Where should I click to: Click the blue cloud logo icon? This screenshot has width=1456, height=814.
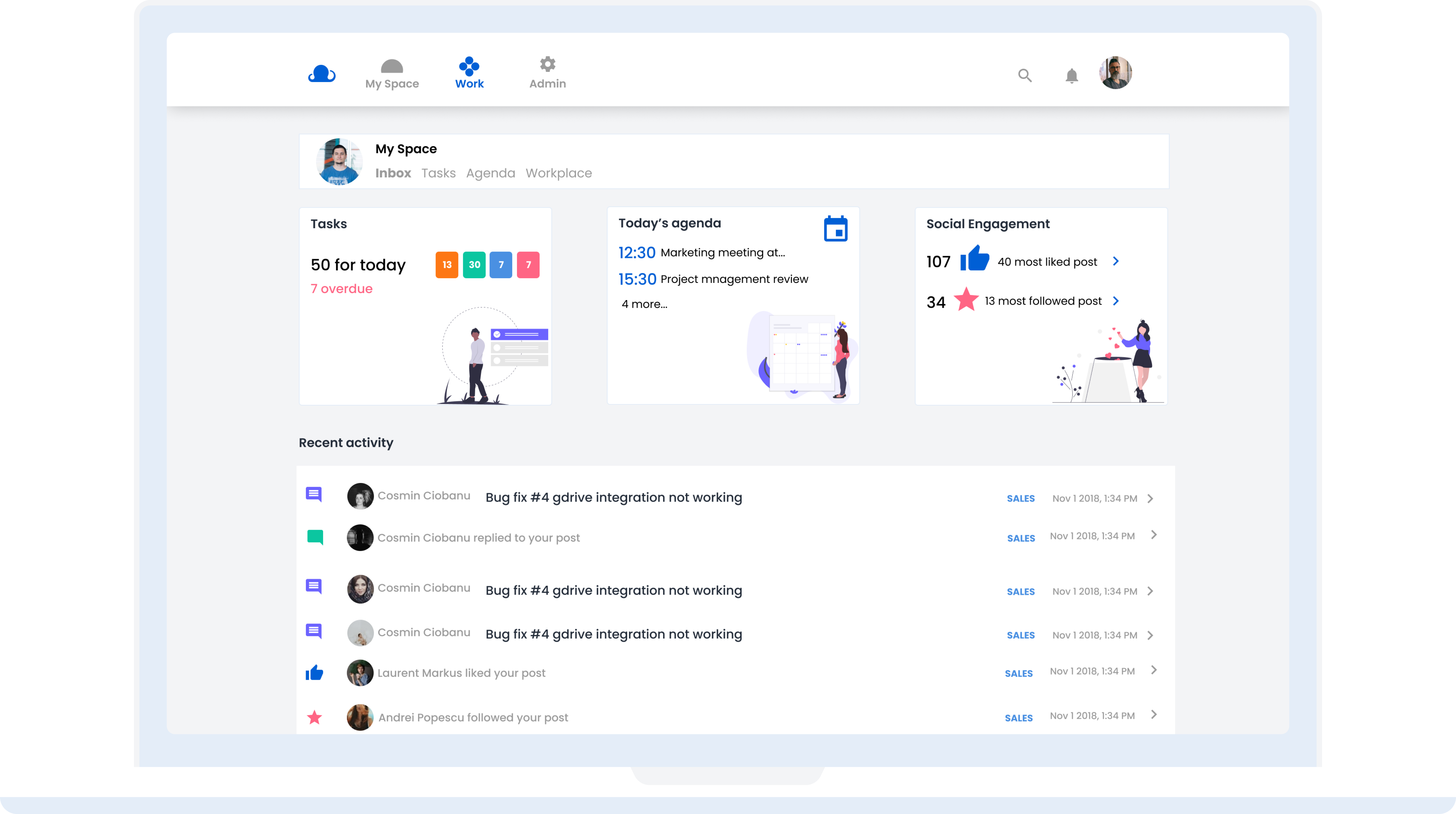point(321,74)
